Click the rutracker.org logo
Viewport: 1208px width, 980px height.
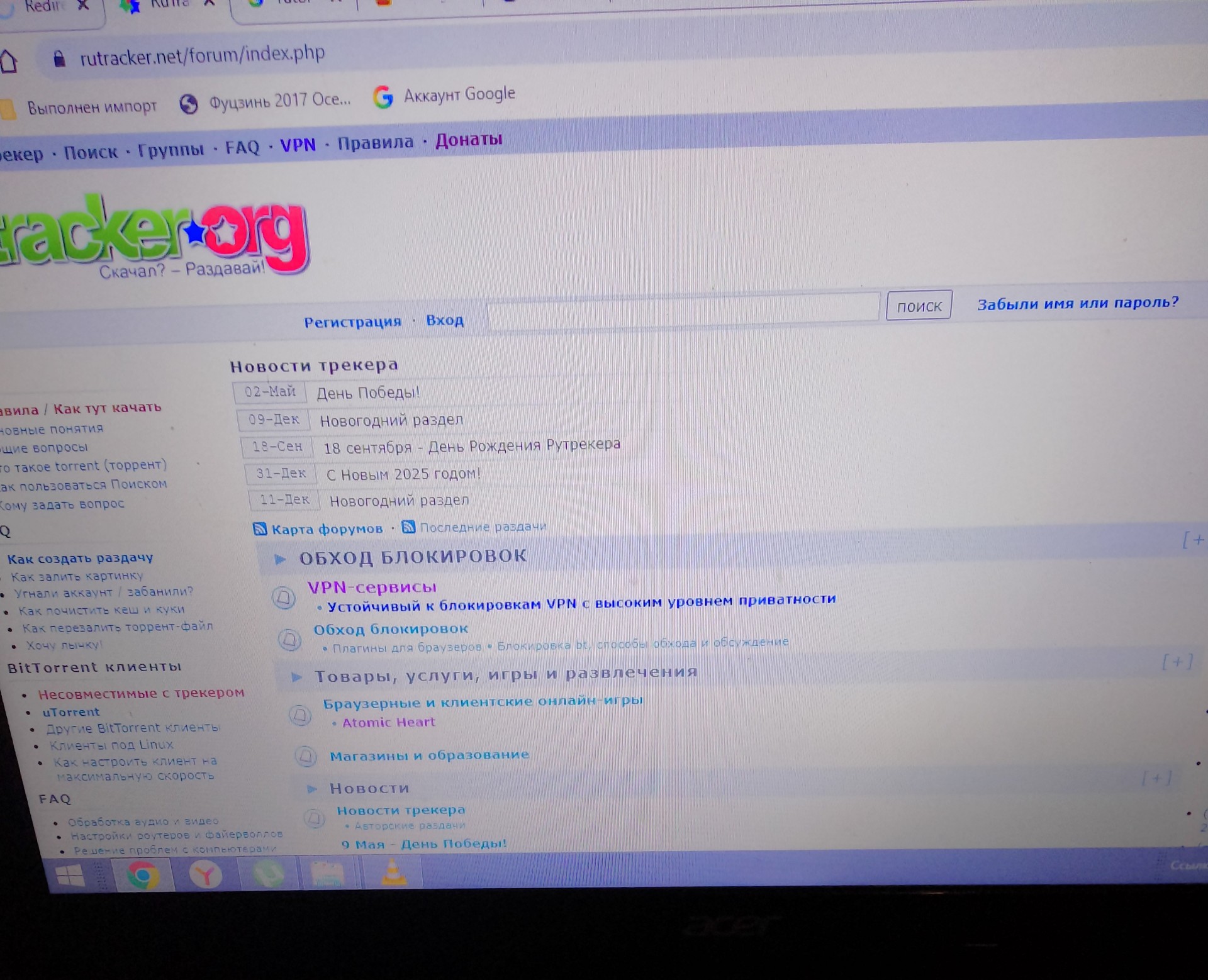click(153, 237)
